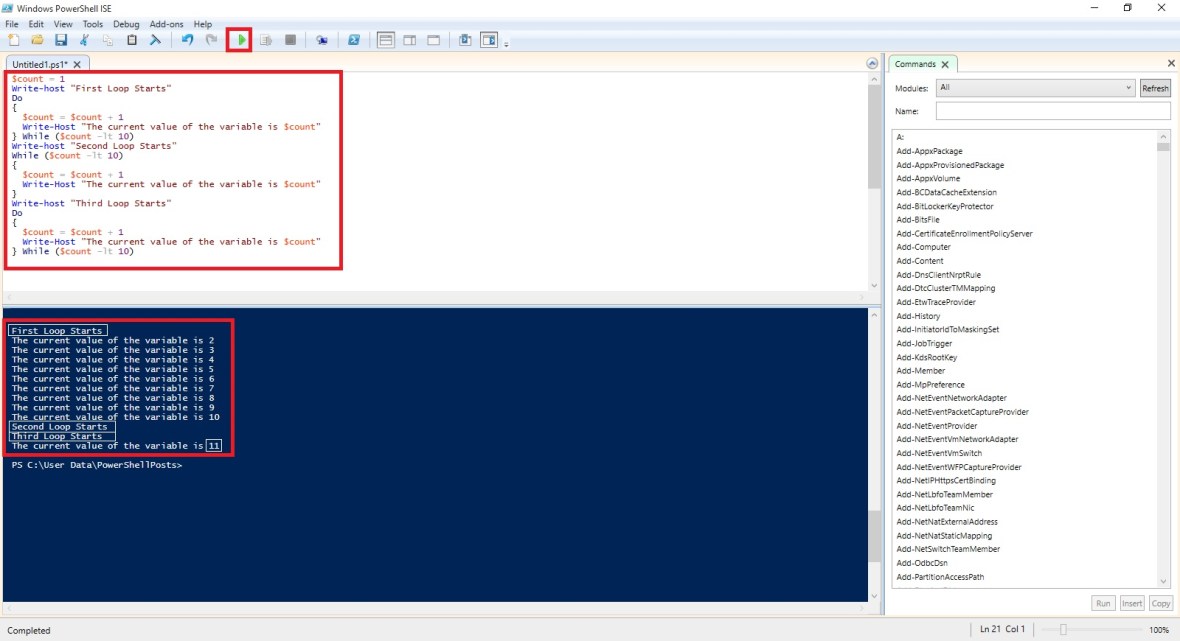Select Add-Computer in the commands list

923,247
